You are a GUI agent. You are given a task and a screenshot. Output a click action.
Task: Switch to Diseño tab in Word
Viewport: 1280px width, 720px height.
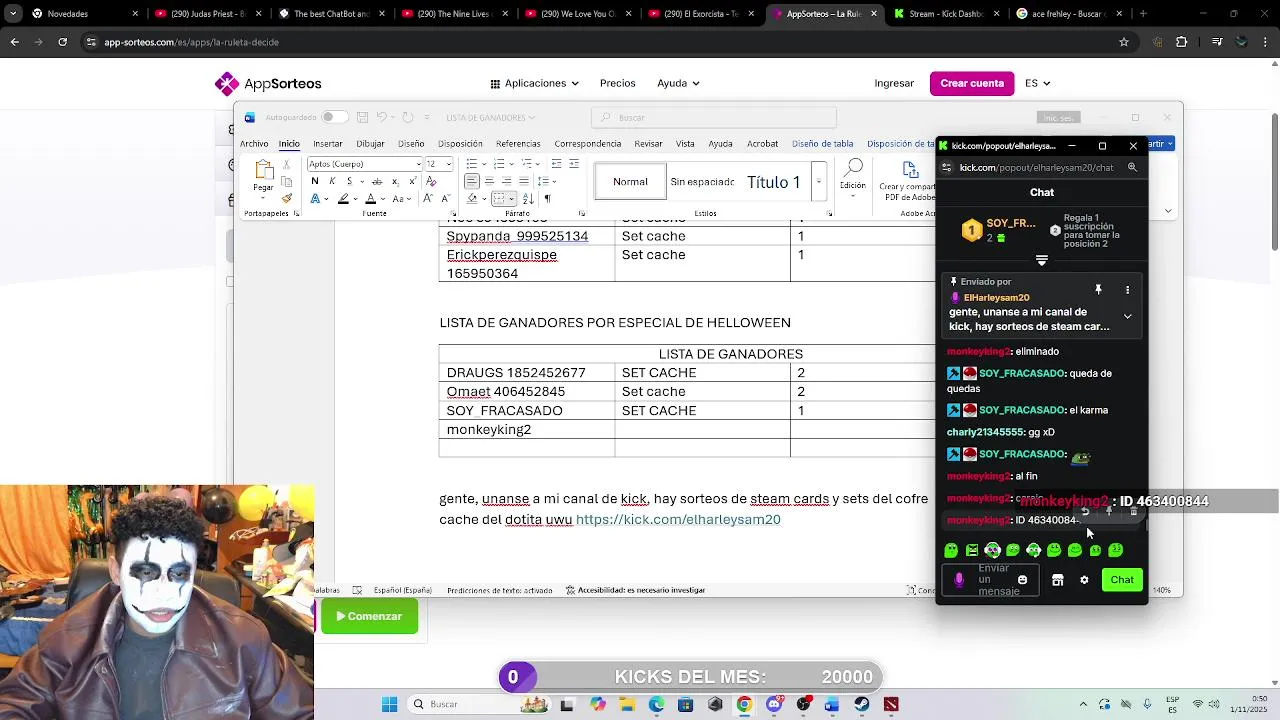pyautogui.click(x=411, y=144)
